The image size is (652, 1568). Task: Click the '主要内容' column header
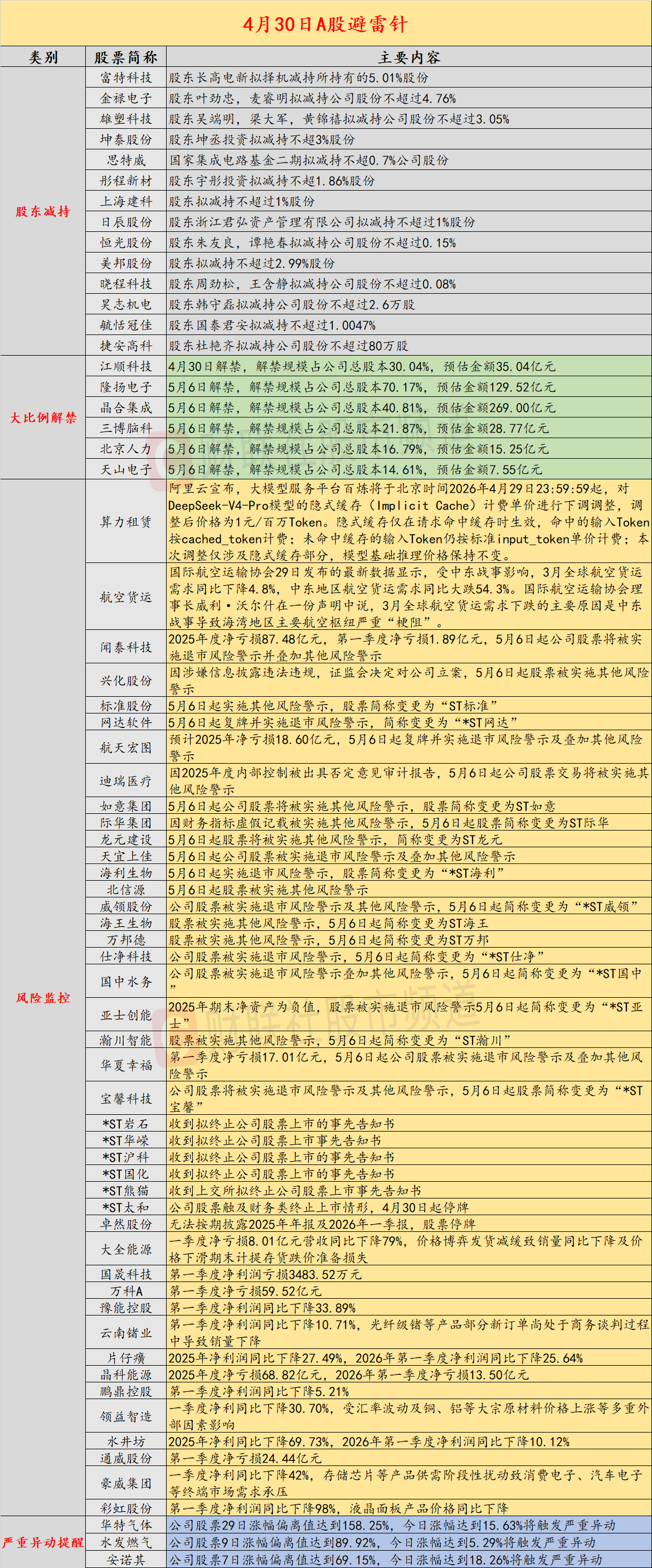[x=408, y=57]
